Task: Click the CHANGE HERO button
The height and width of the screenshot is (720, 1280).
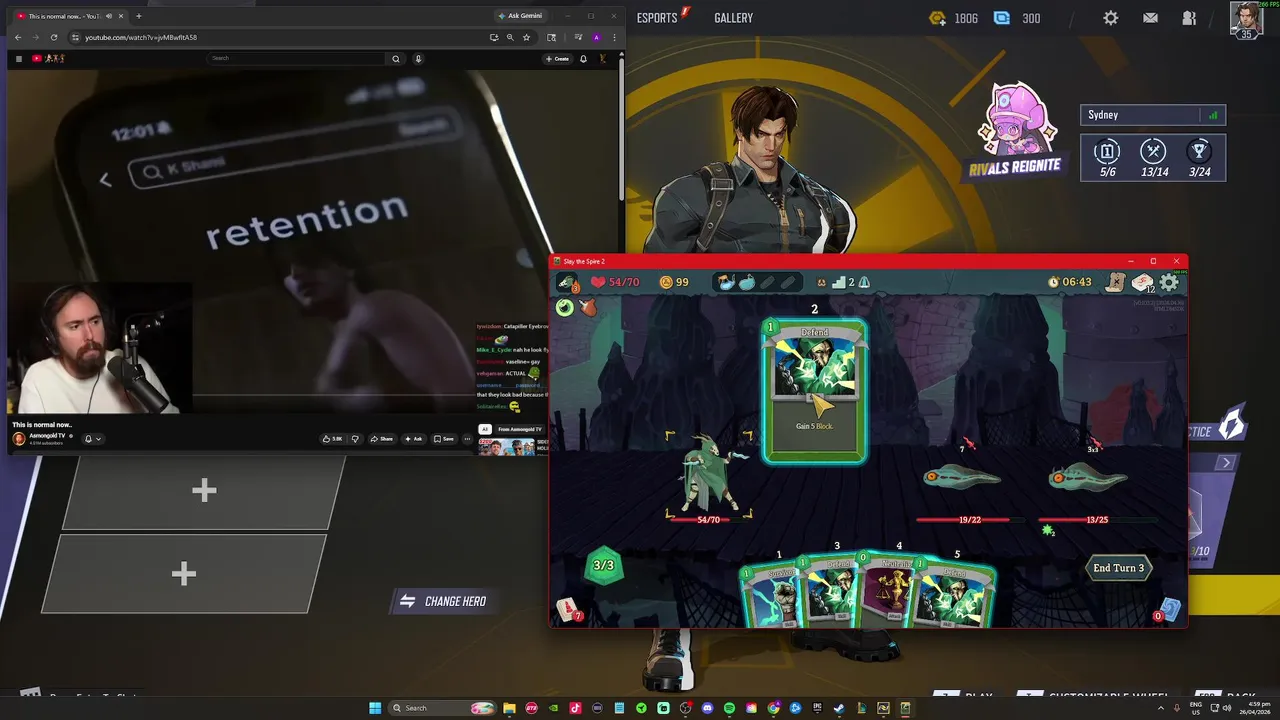Action: 443,601
